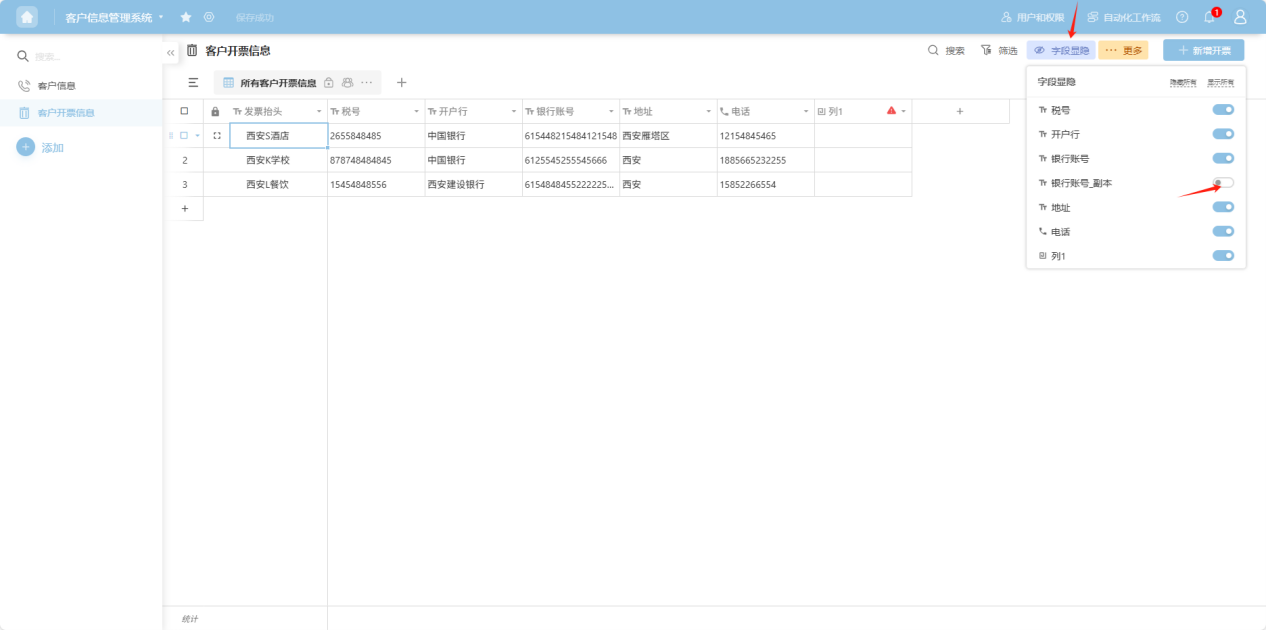Collapse the left sidebar with double chevron
Image resolution: width=1266 pixels, height=630 pixels.
pos(171,52)
